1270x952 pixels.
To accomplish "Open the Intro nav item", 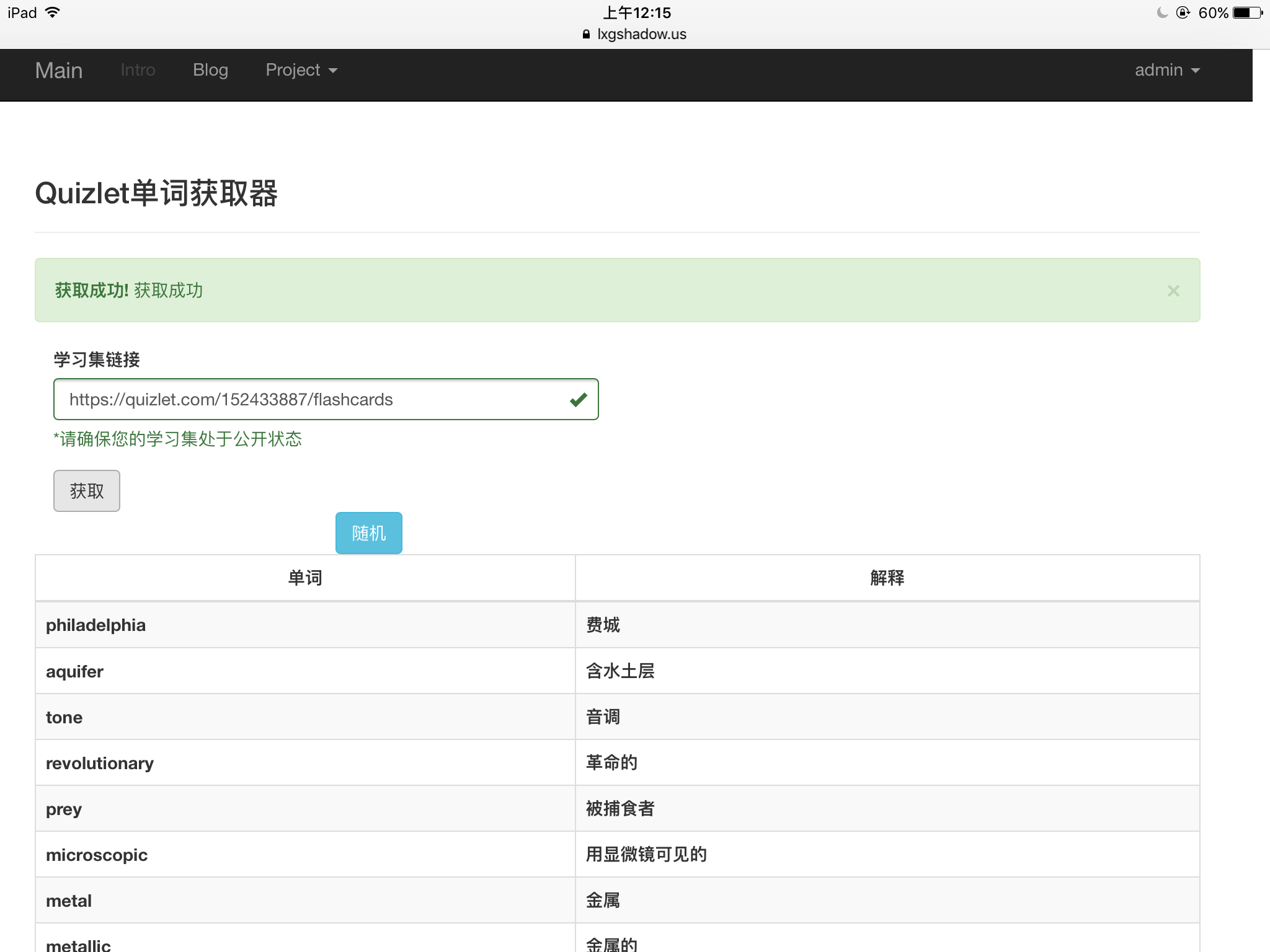I will pyautogui.click(x=138, y=70).
